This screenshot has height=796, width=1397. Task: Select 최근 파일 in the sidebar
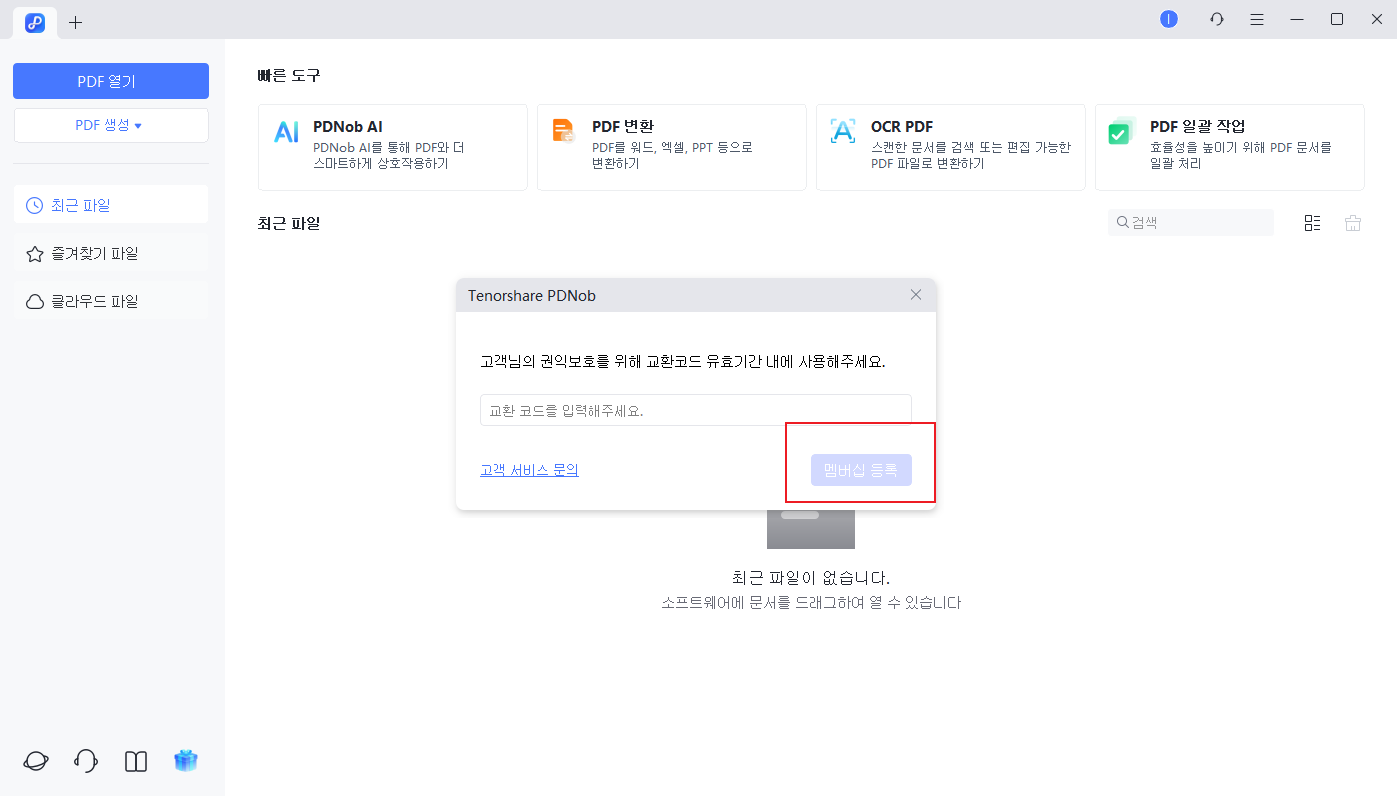point(110,205)
